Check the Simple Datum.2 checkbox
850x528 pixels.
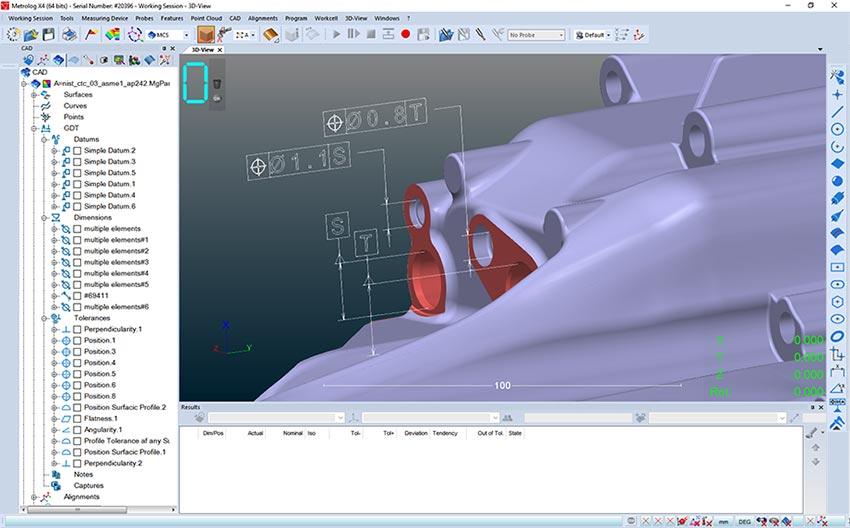click(77, 150)
